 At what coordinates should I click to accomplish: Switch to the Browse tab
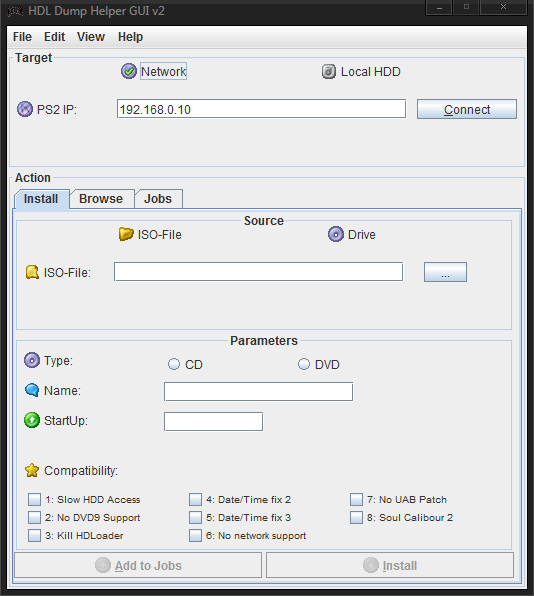pyautogui.click(x=101, y=199)
